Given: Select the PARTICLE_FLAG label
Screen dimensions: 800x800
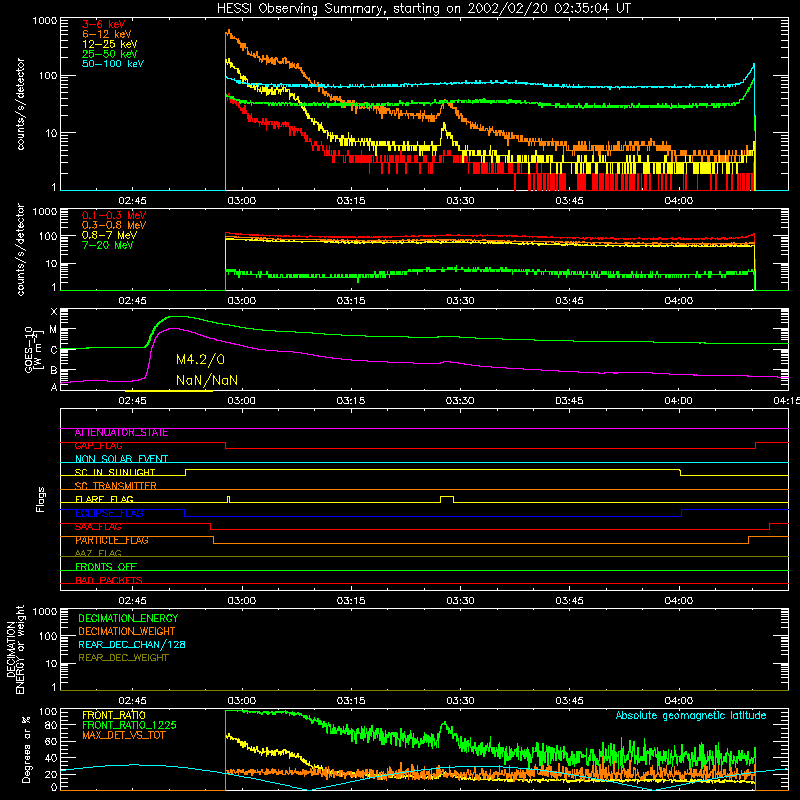Looking at the screenshot, I should pos(112,540).
